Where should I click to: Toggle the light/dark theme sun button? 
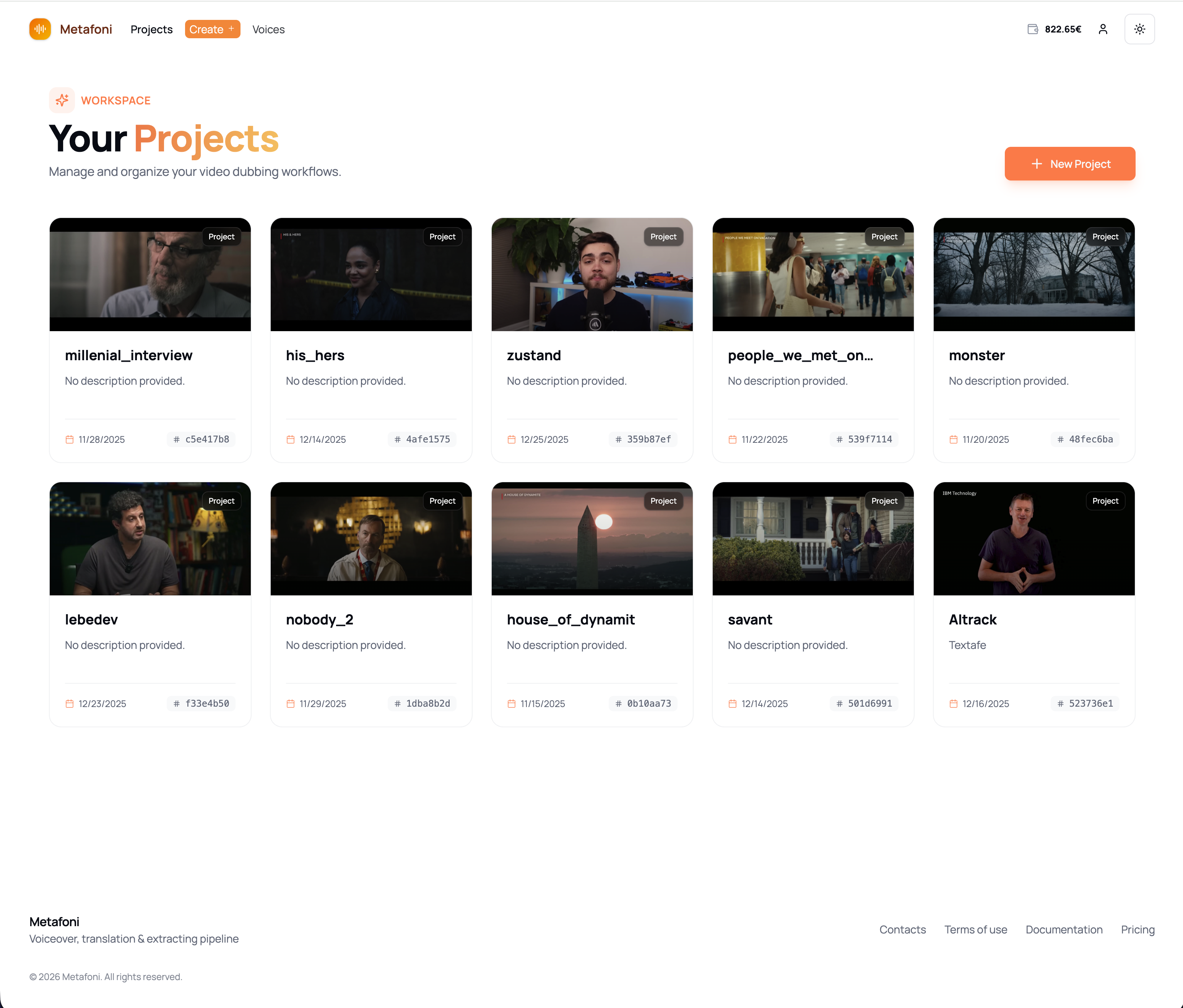(1139, 29)
